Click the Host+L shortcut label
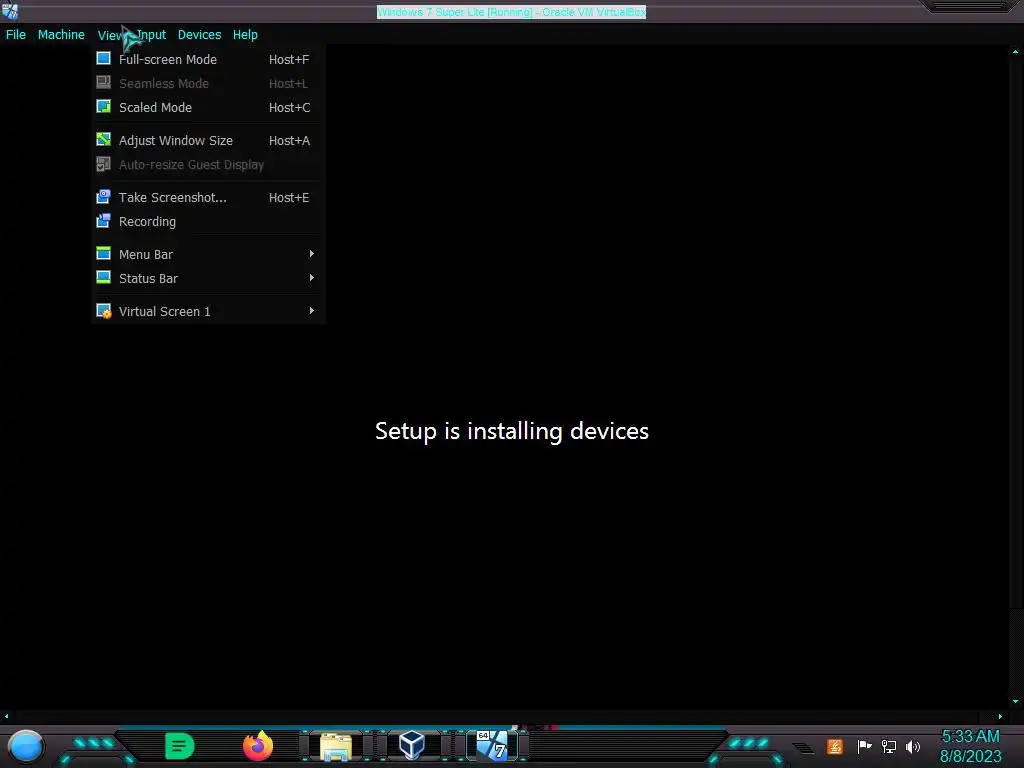 pyautogui.click(x=288, y=84)
